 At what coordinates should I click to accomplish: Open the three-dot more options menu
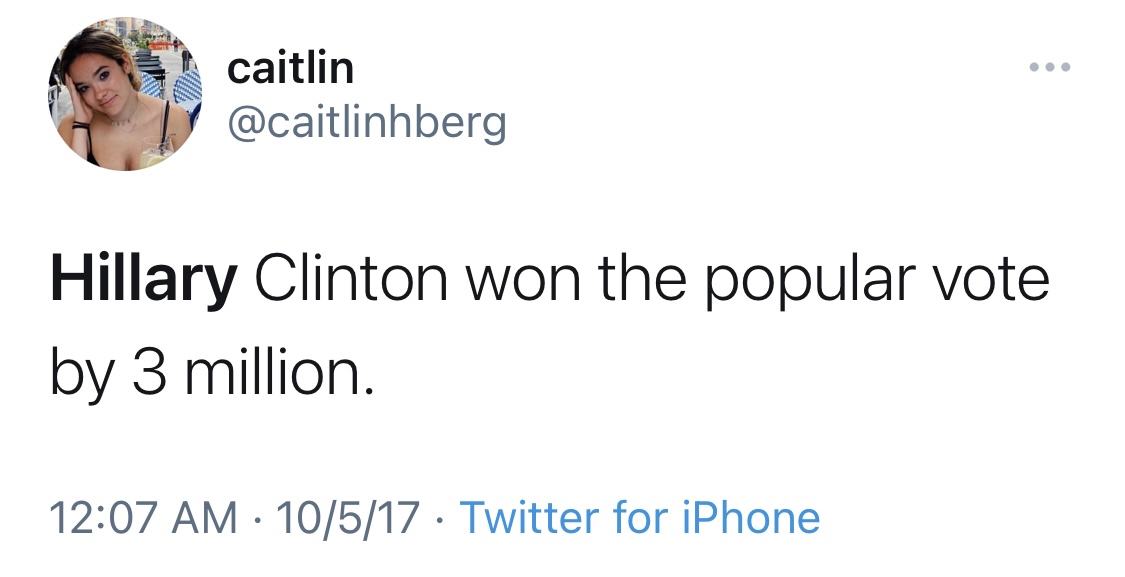pyautogui.click(x=1050, y=68)
